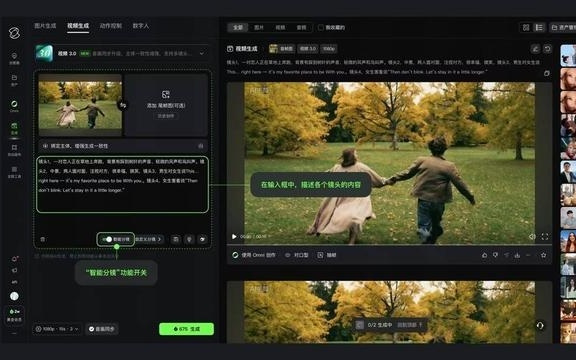
Task: Play the first generated video
Action: click(234, 237)
